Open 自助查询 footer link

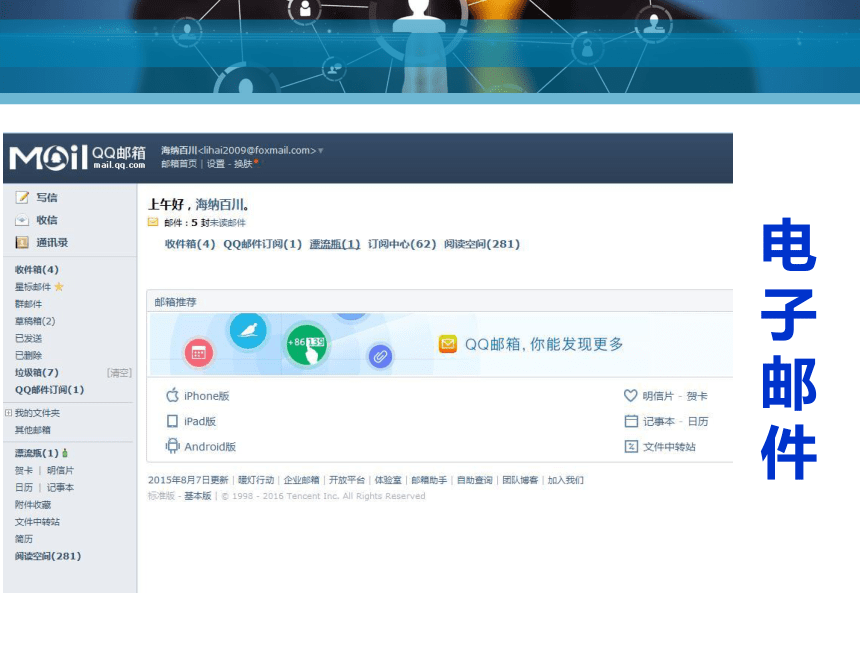click(x=475, y=480)
